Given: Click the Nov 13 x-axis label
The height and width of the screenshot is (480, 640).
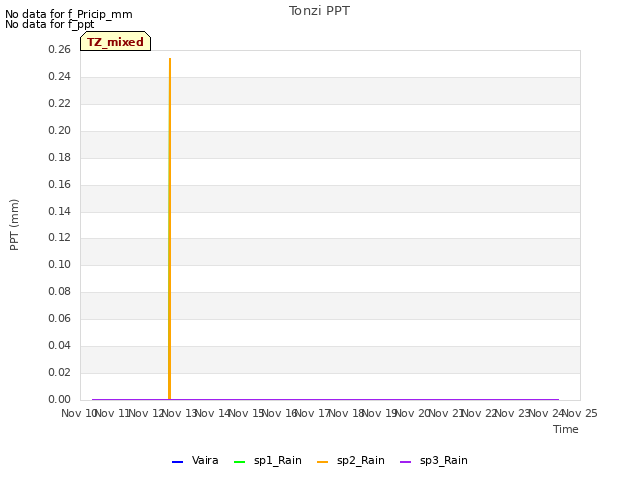Looking at the screenshot, I should coord(180,413).
